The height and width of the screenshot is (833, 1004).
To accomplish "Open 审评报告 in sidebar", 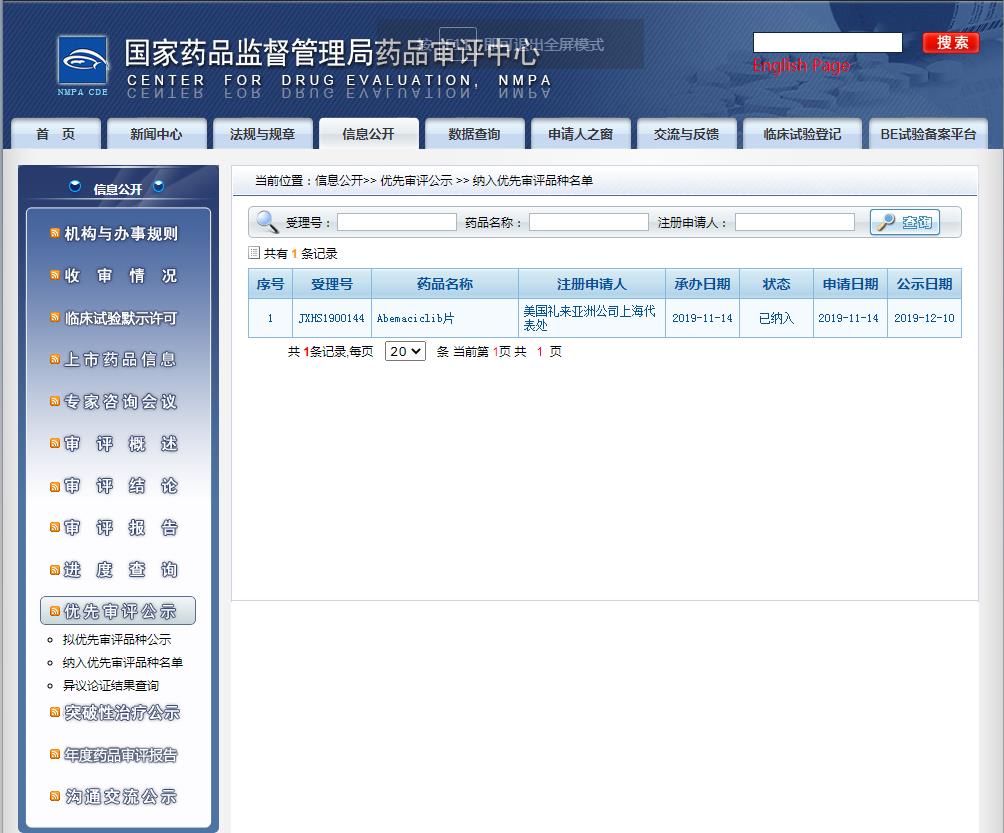I will click(x=121, y=528).
